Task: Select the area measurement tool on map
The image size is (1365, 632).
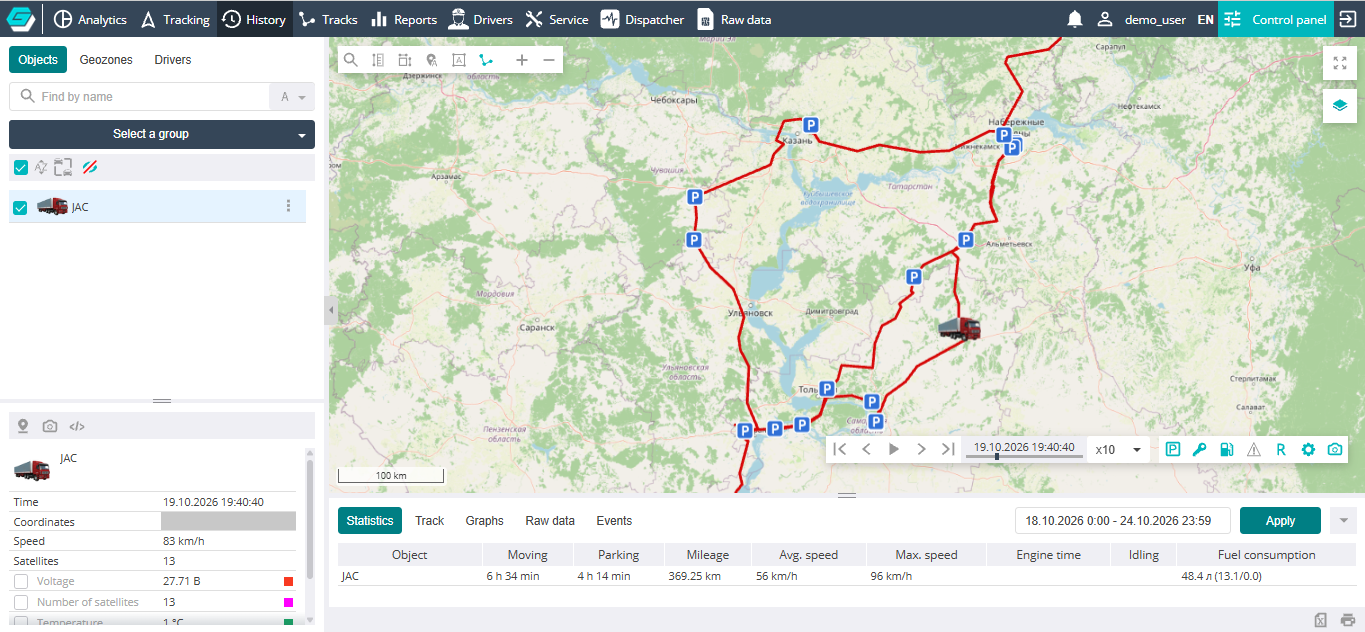Action: 404,60
